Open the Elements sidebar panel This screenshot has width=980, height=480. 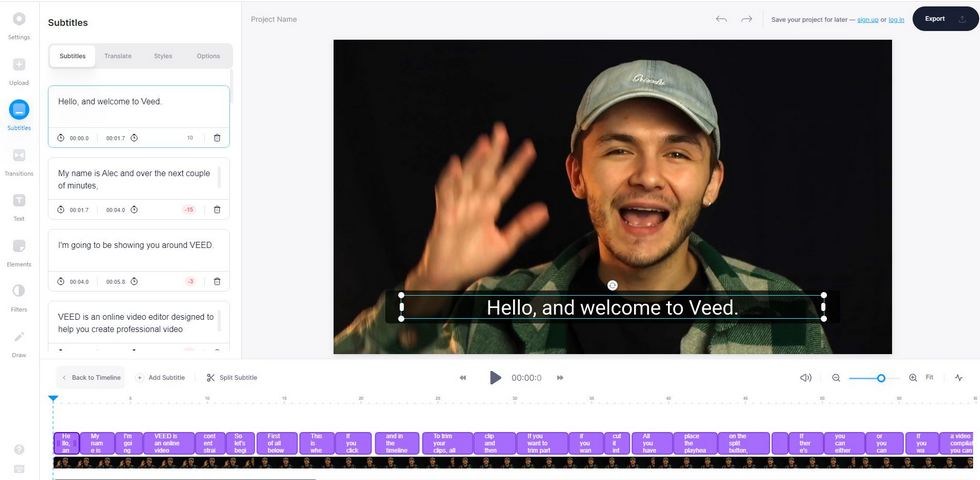pyautogui.click(x=19, y=252)
